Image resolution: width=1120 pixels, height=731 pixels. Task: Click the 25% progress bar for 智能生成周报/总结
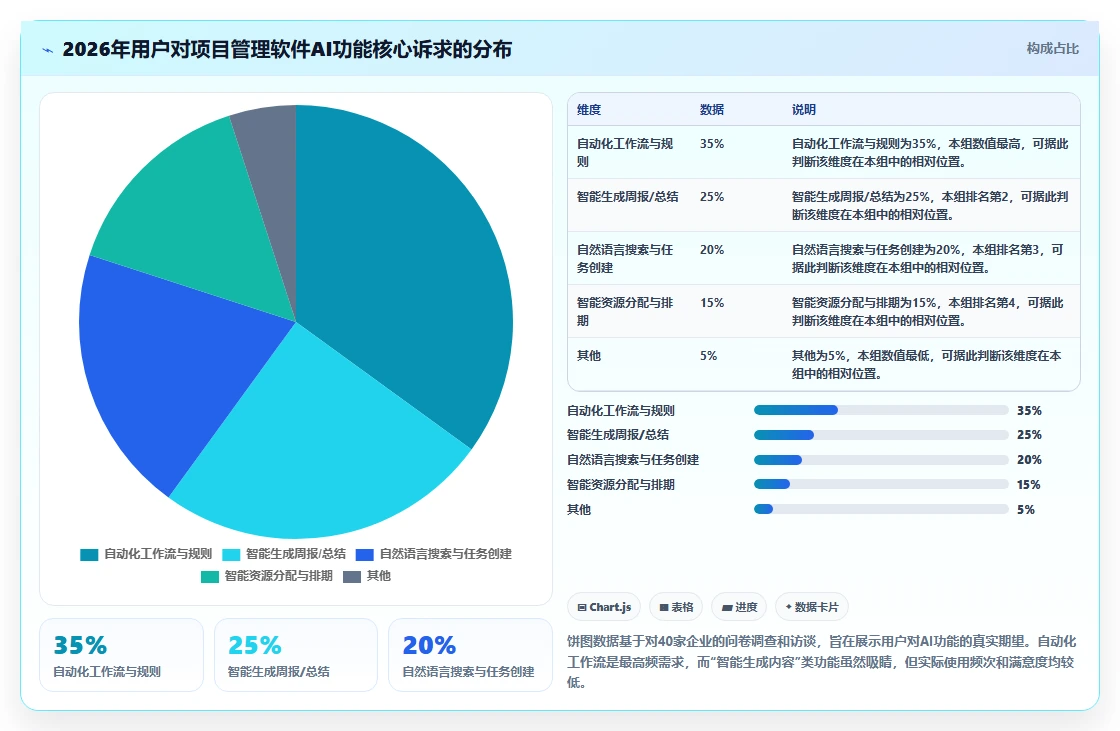(881, 435)
